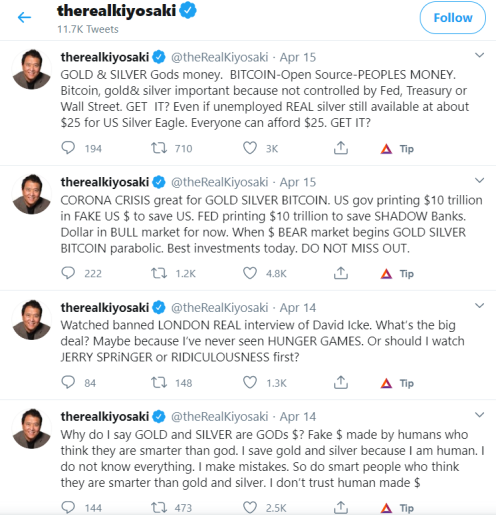The image size is (496, 515).
Task: Share the David Icke interview tweet
Action: (341, 382)
